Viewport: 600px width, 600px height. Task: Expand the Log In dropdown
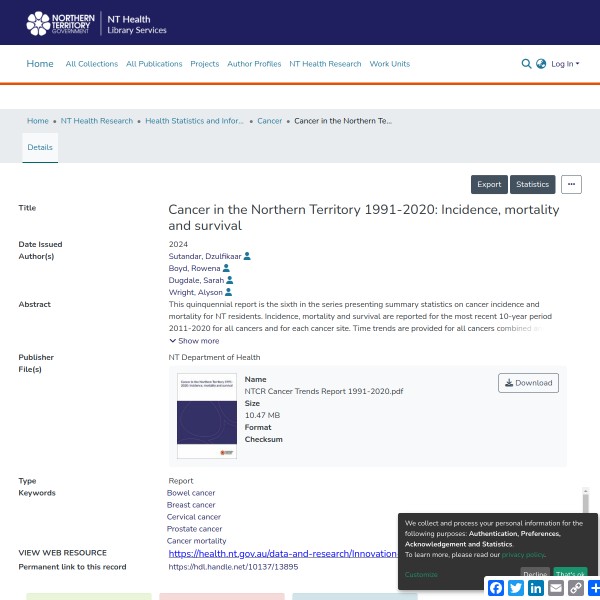tap(564, 64)
